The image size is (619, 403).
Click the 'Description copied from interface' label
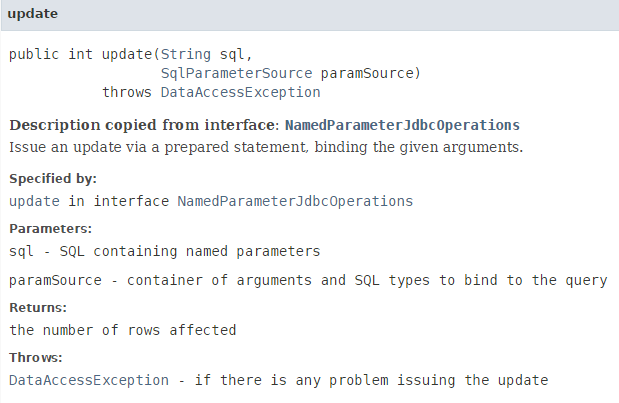pyautogui.click(x=142, y=126)
